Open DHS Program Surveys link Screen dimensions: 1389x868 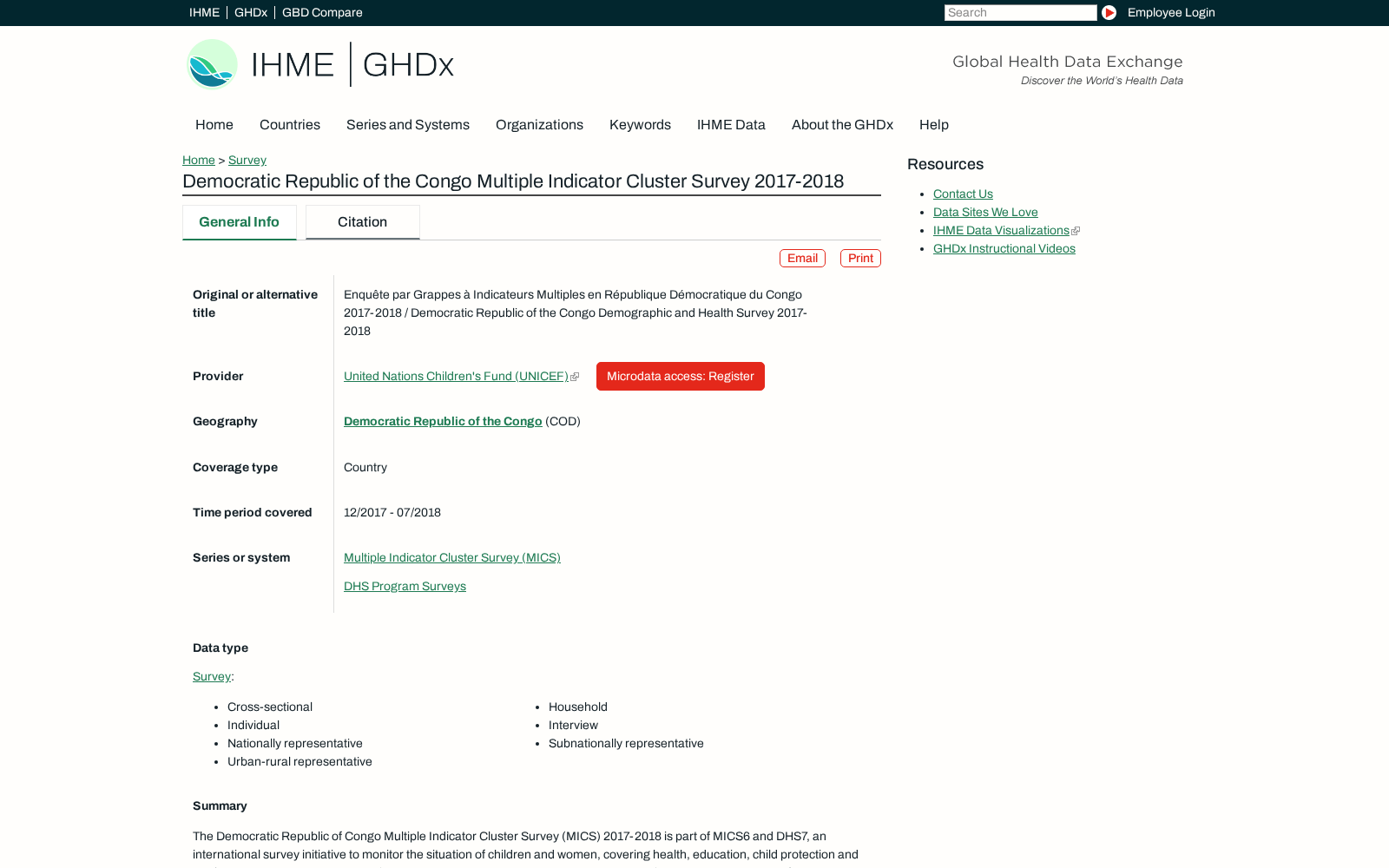pos(405,586)
